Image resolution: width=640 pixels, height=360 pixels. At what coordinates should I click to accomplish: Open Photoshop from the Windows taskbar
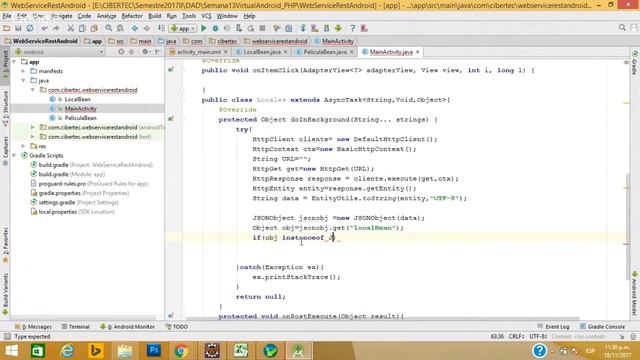(154, 351)
